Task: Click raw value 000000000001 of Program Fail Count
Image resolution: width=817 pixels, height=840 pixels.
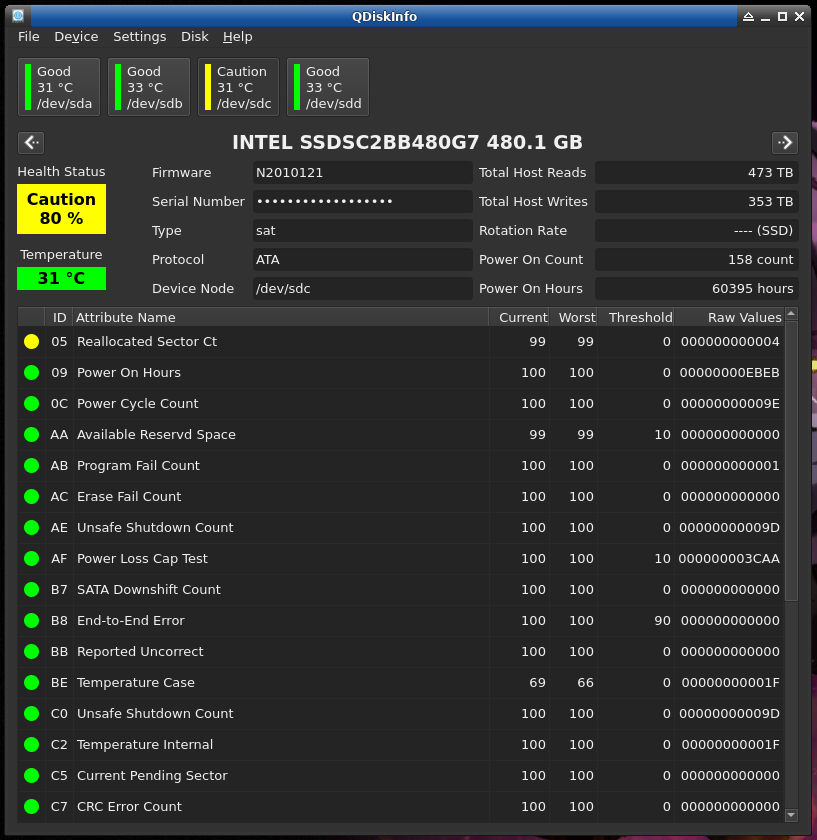Action: pyautogui.click(x=730, y=466)
